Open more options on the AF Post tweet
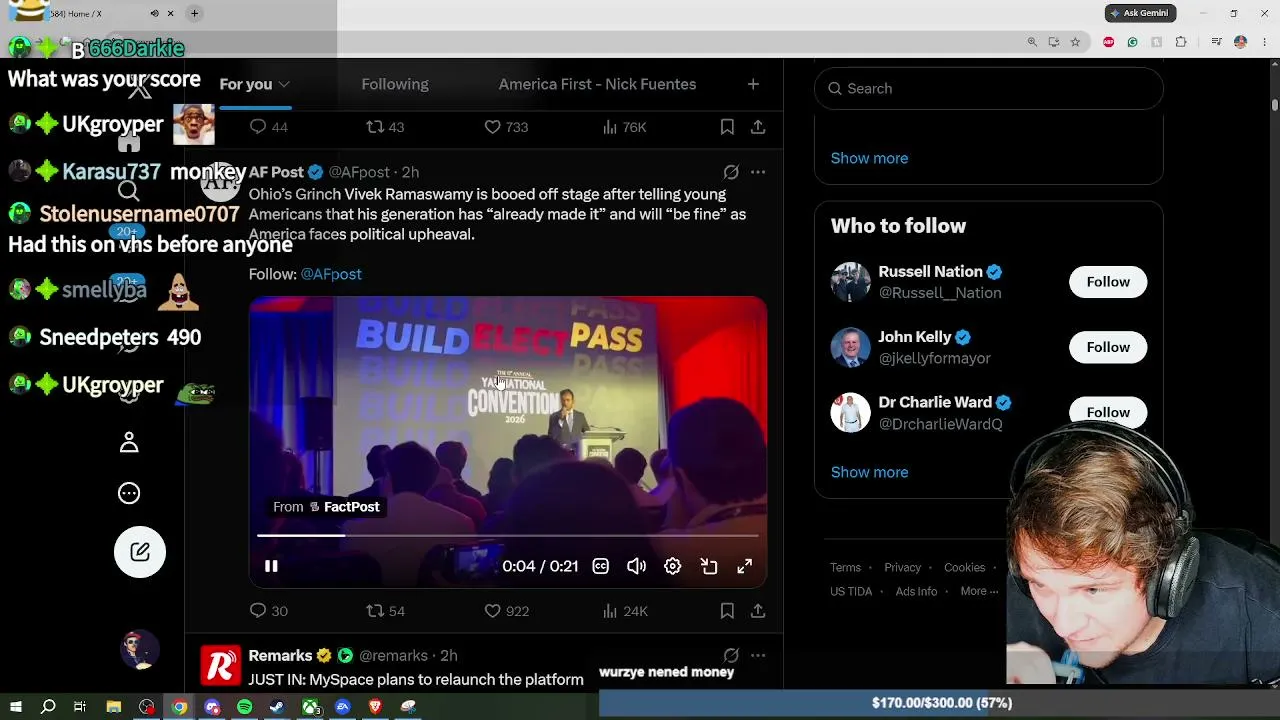This screenshot has height=720, width=1280. coord(758,172)
